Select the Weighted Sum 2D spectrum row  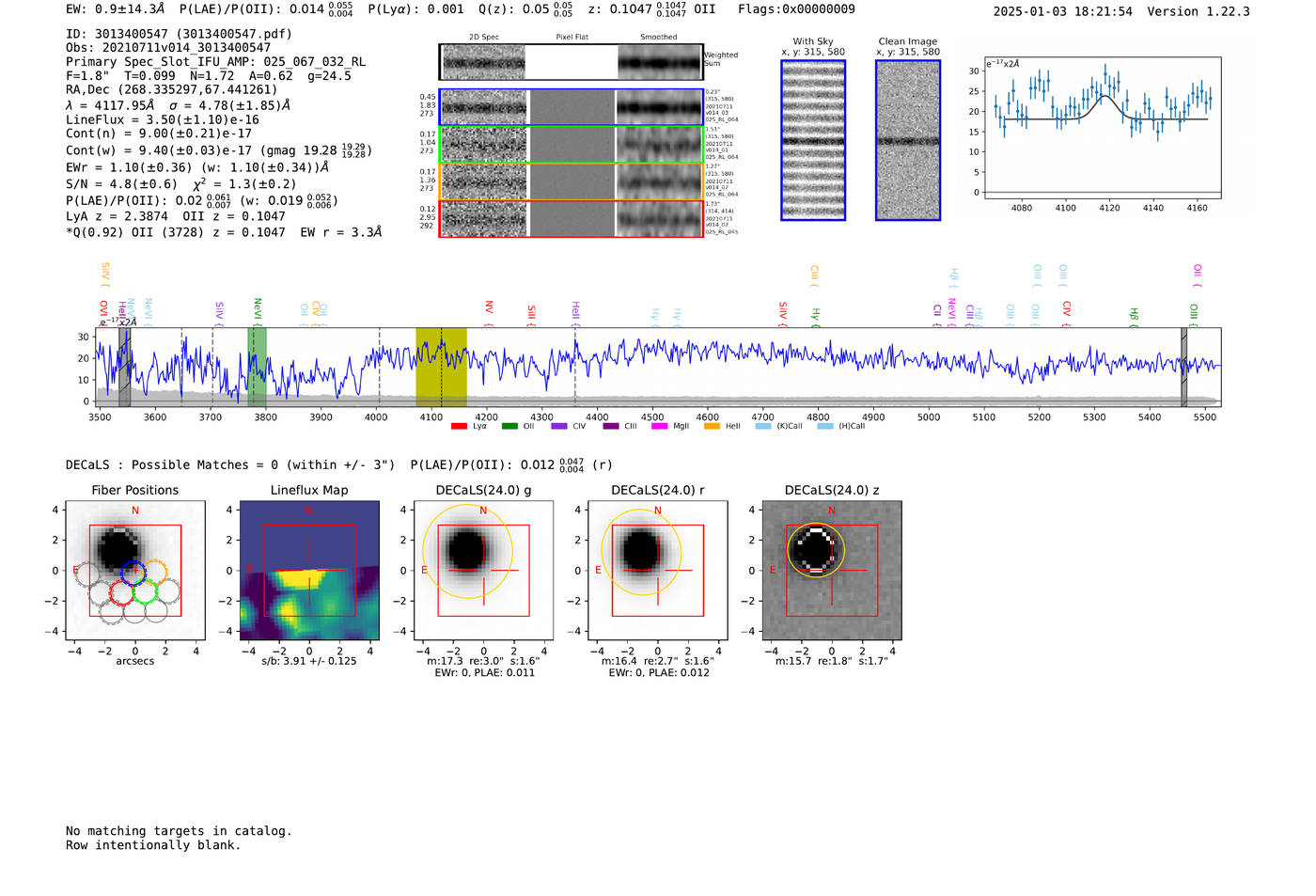[x=572, y=62]
